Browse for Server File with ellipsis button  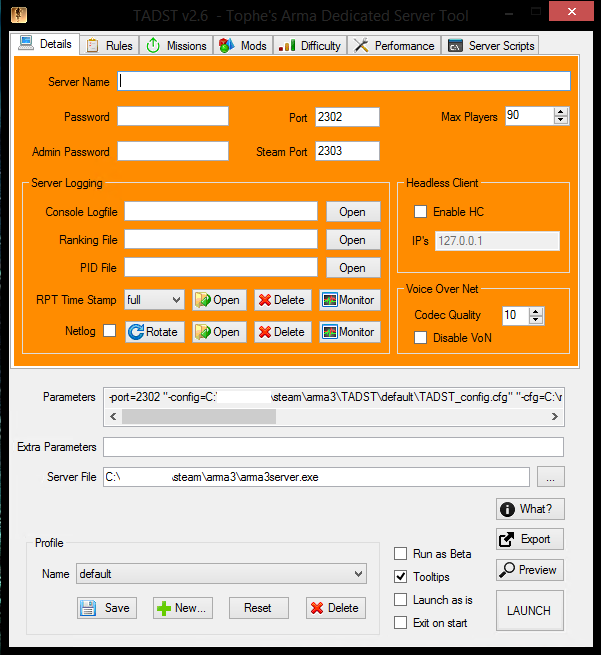[x=550, y=477]
